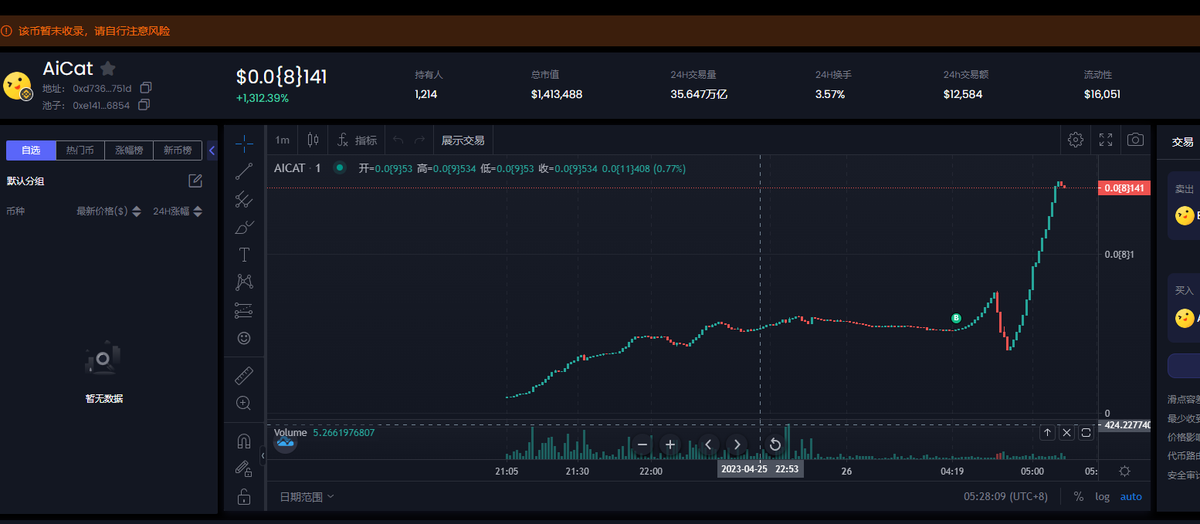Click the risk warning banner text
Viewport: 1200px width, 524px height.
click(x=93, y=31)
